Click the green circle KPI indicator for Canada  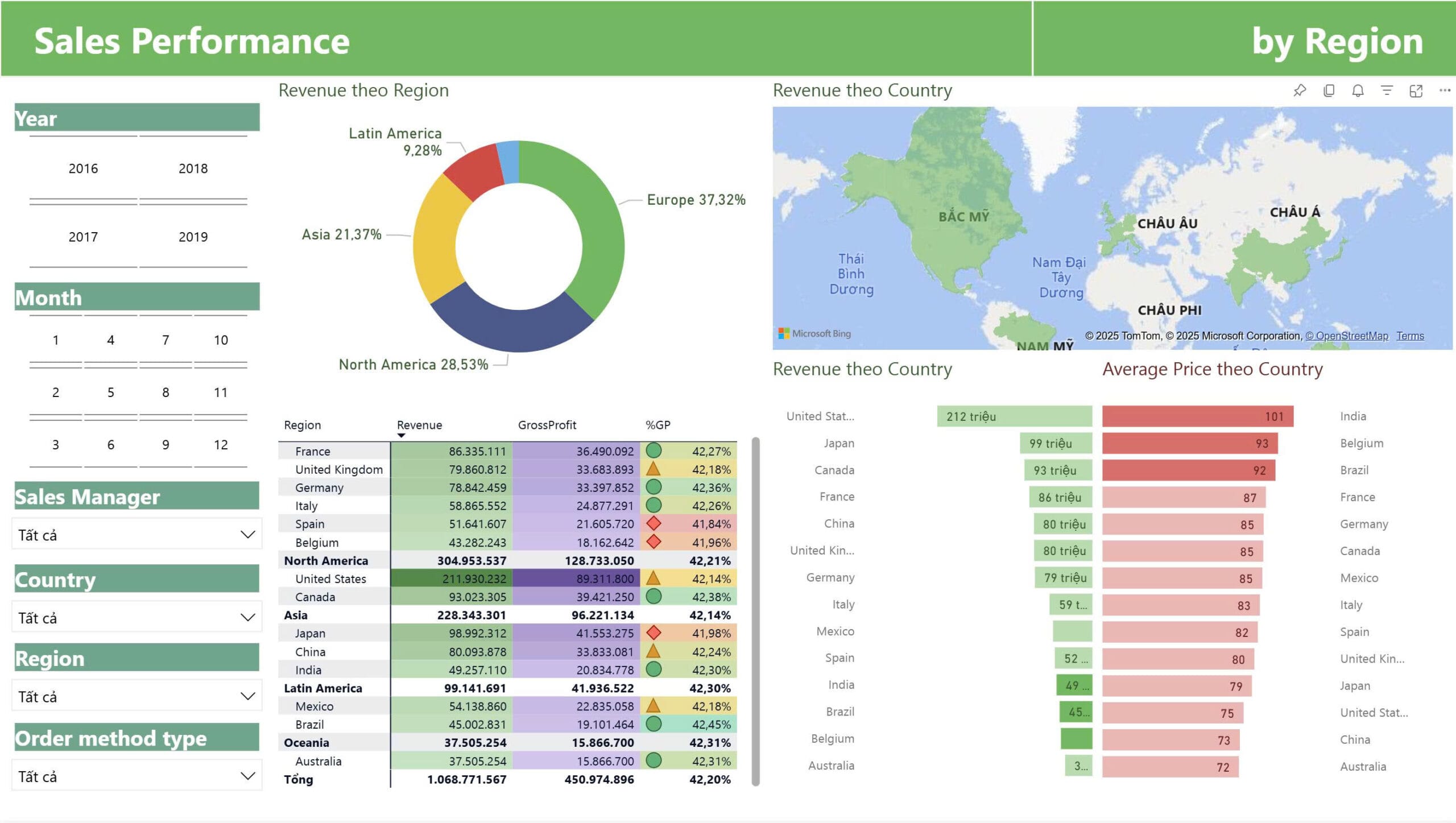pyautogui.click(x=655, y=597)
